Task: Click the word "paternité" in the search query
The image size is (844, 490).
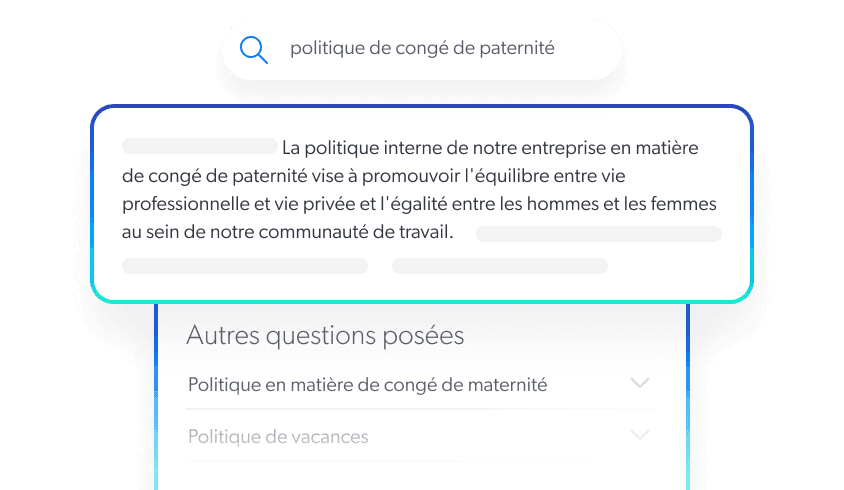Action: tap(517, 48)
